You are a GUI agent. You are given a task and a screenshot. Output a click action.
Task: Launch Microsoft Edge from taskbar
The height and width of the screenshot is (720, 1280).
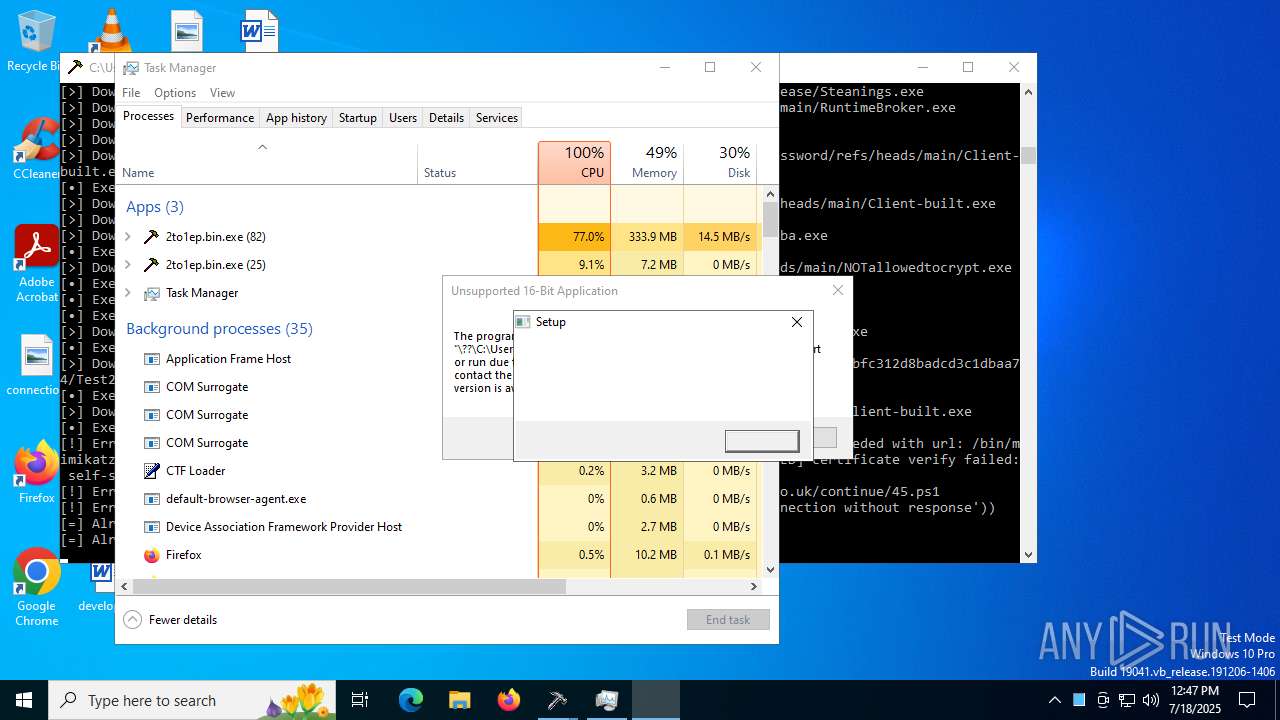click(x=411, y=700)
